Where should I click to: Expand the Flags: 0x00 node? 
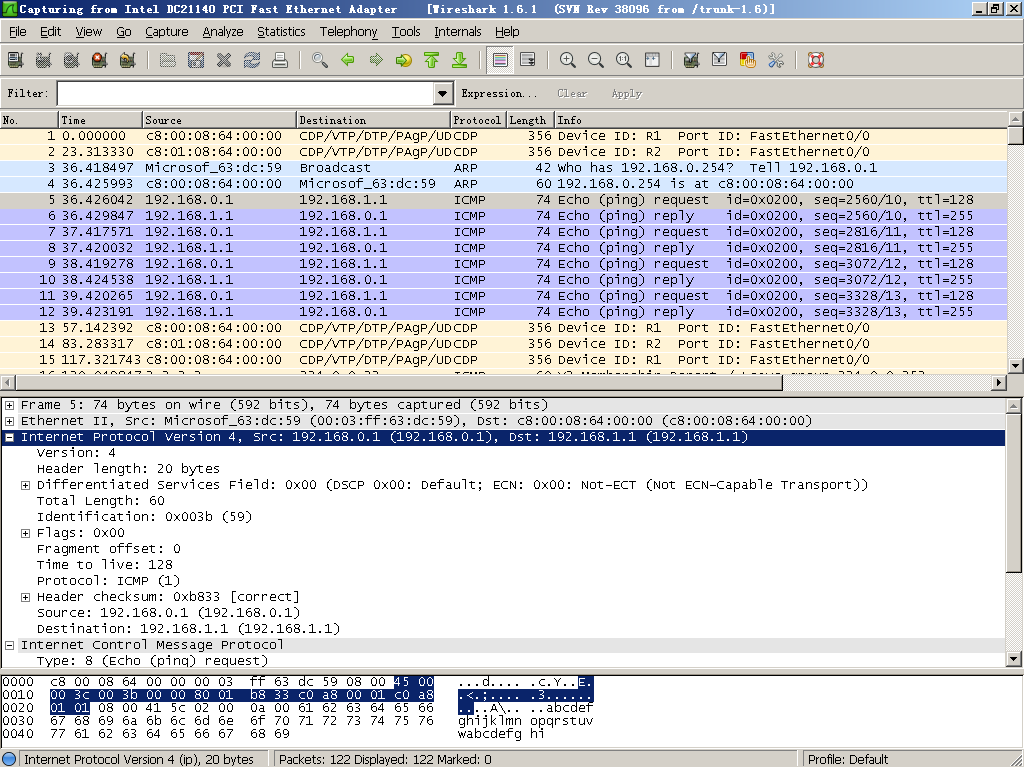coord(25,533)
